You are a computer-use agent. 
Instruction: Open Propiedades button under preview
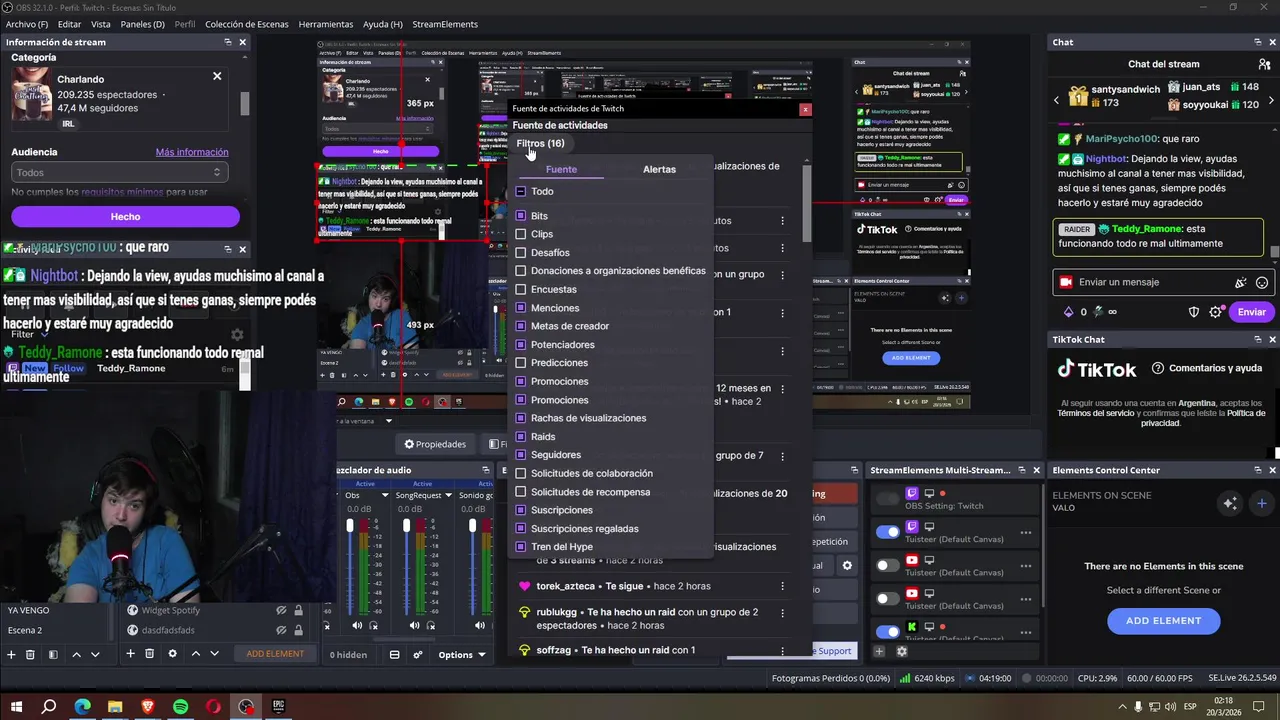coord(435,444)
